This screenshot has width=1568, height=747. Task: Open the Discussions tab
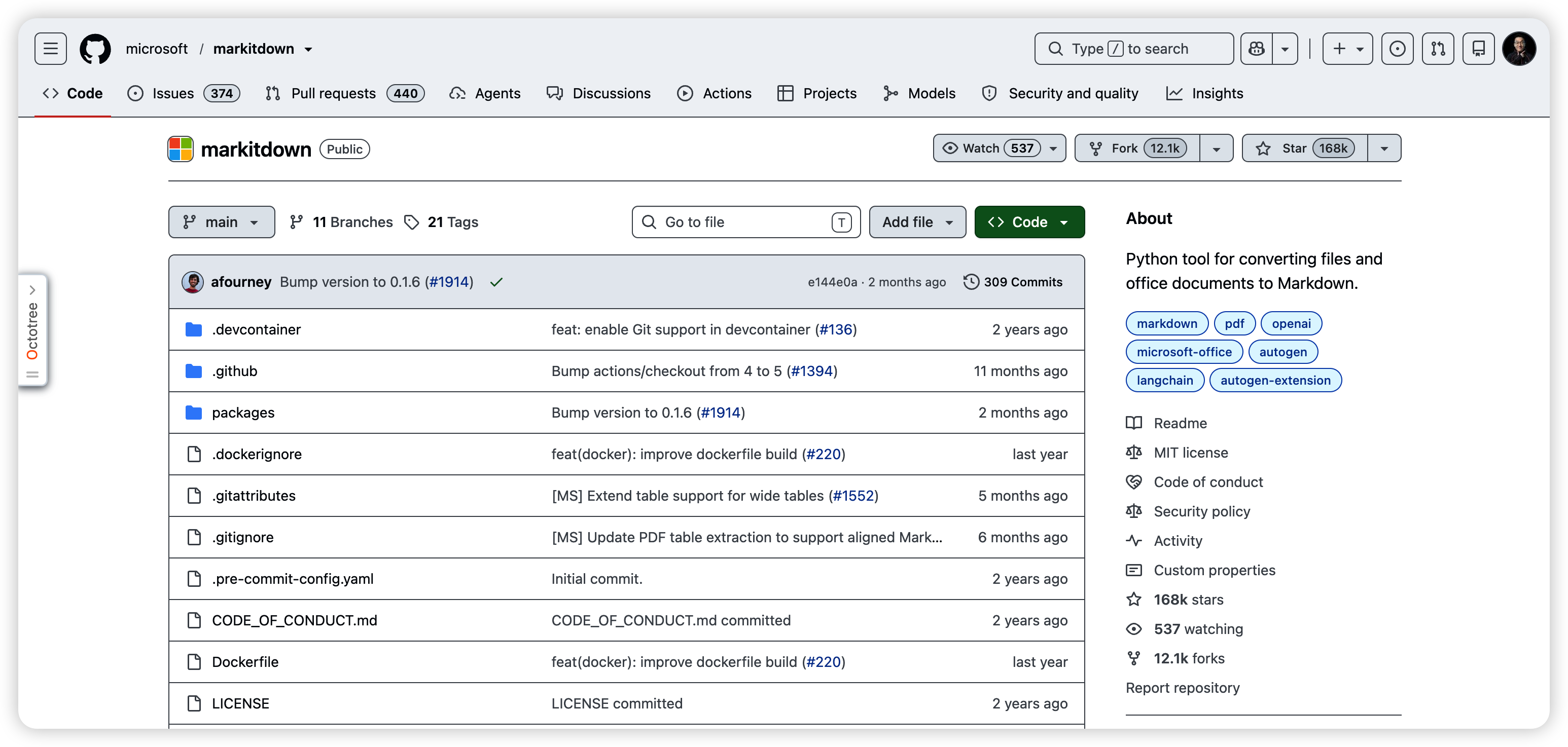[x=599, y=93]
